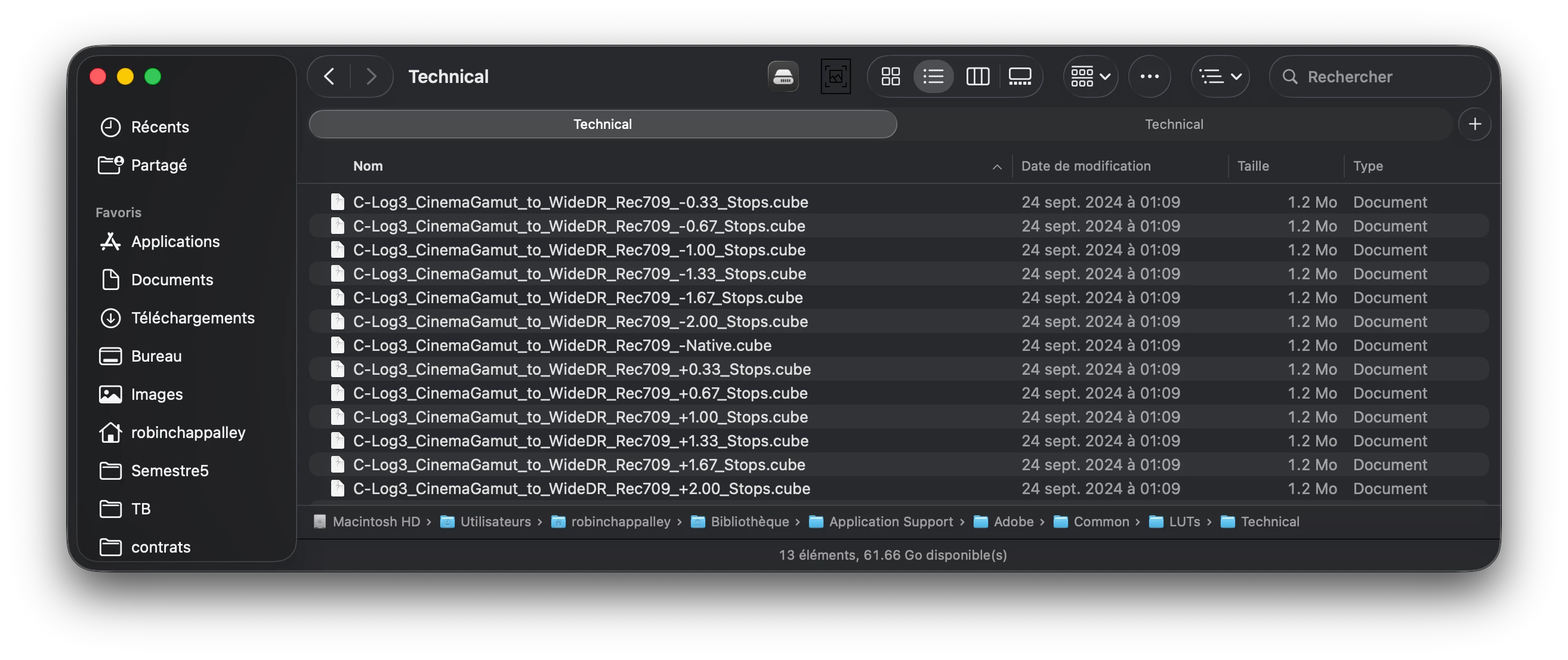This screenshot has height=660, width=1568.
Task: Switch to icon grid view
Action: [891, 77]
